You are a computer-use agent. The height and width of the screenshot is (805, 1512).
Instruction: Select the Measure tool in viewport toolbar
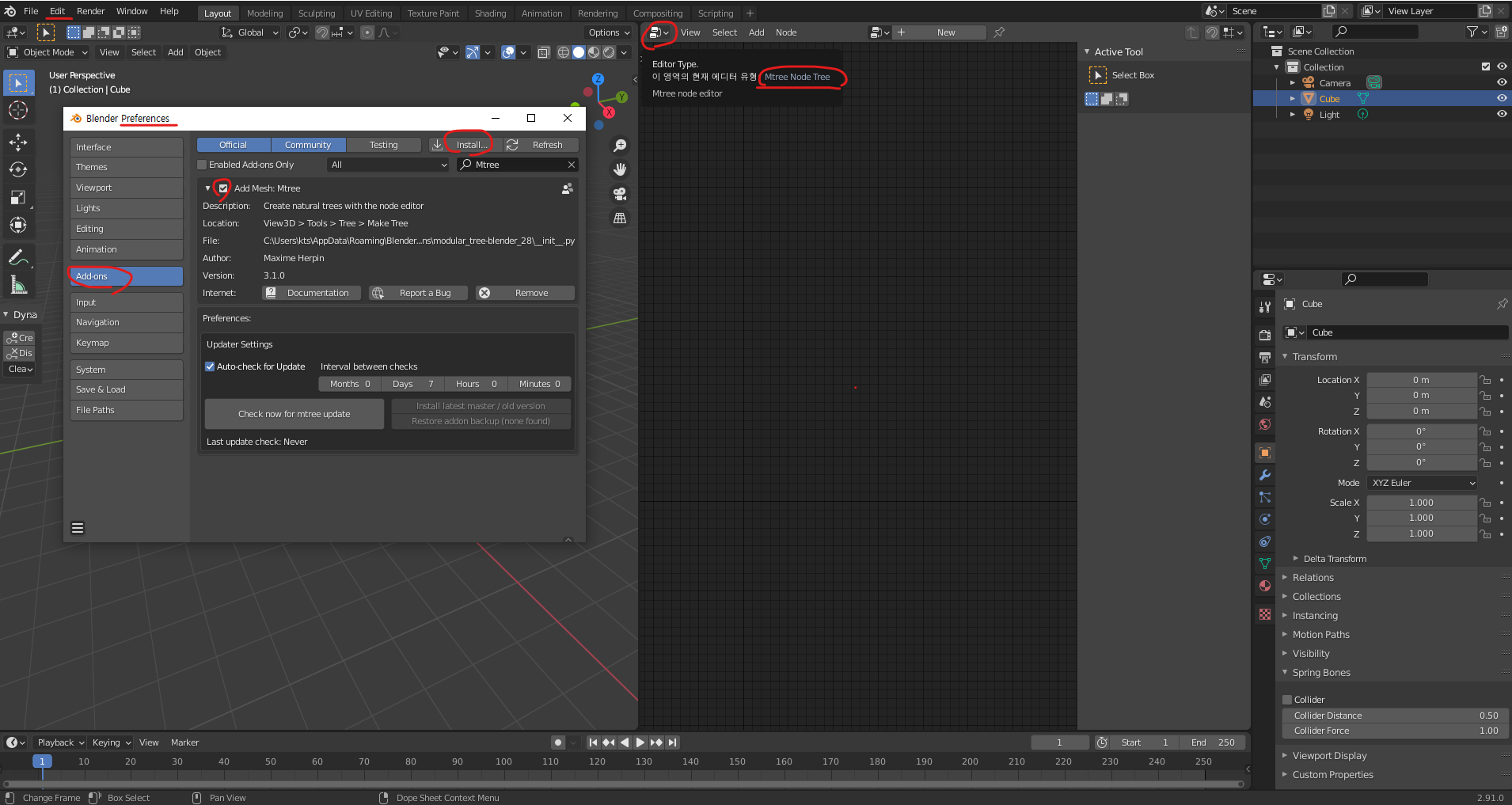[18, 285]
